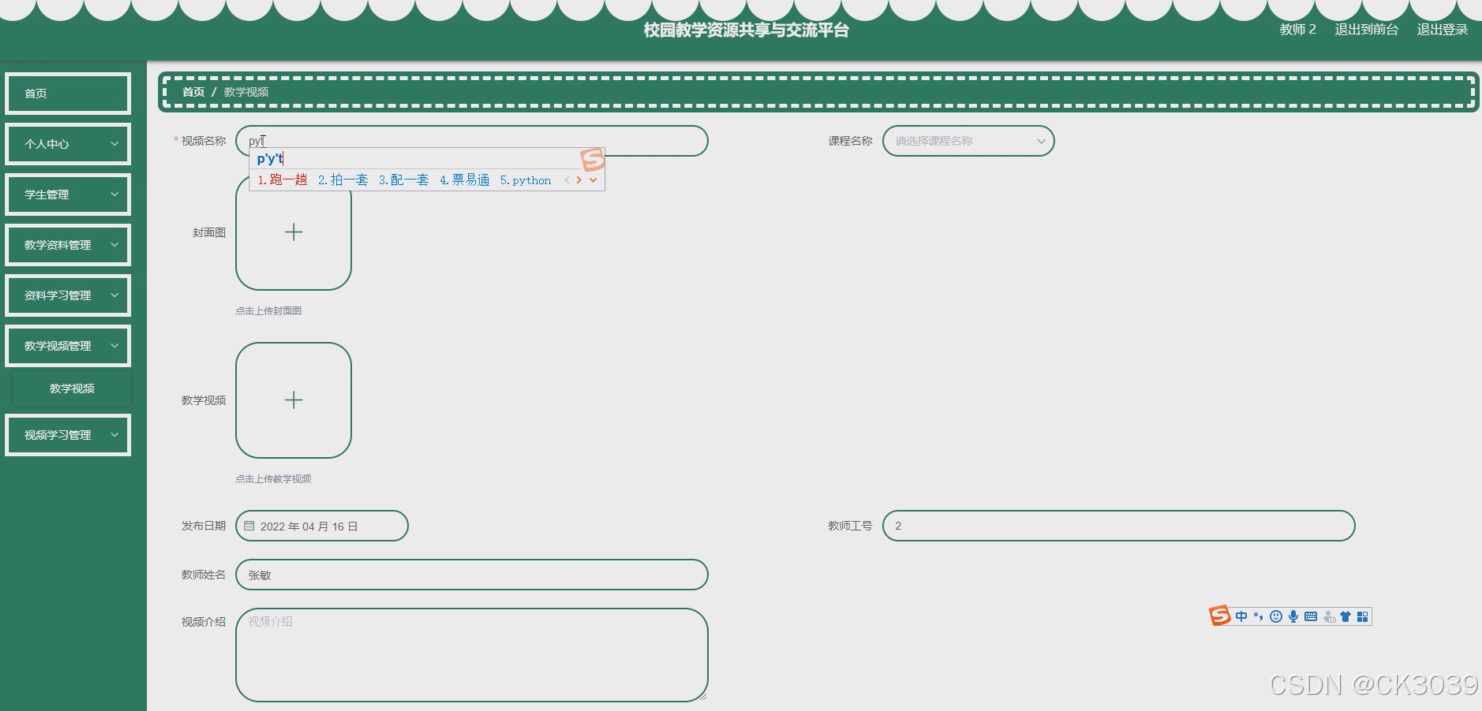Click the plus to upload a cover image

[293, 232]
